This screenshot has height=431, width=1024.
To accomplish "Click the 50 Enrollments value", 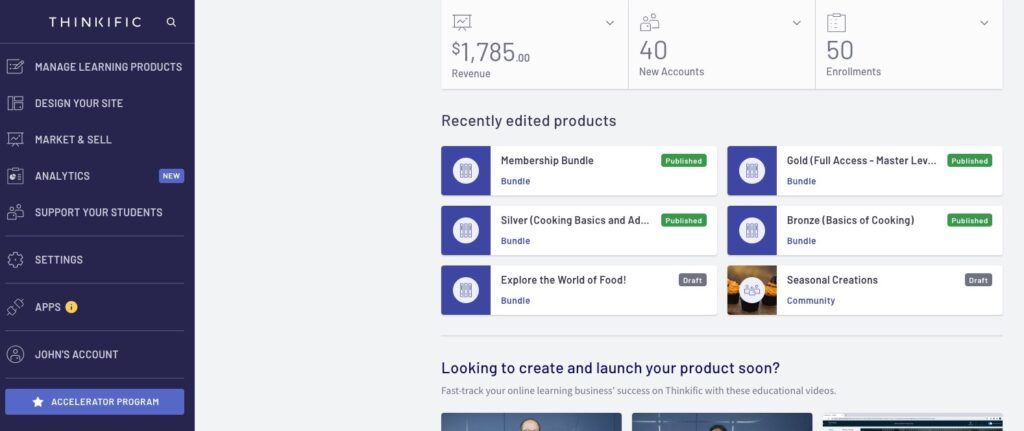I will click(x=840, y=50).
